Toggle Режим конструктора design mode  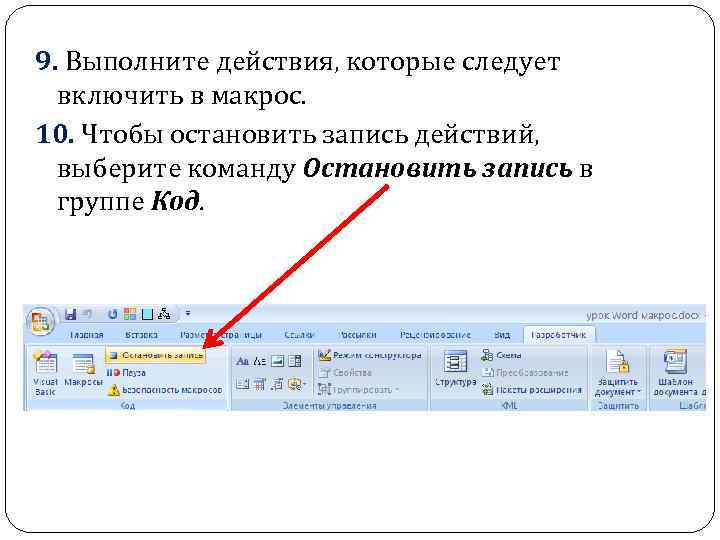point(370,355)
